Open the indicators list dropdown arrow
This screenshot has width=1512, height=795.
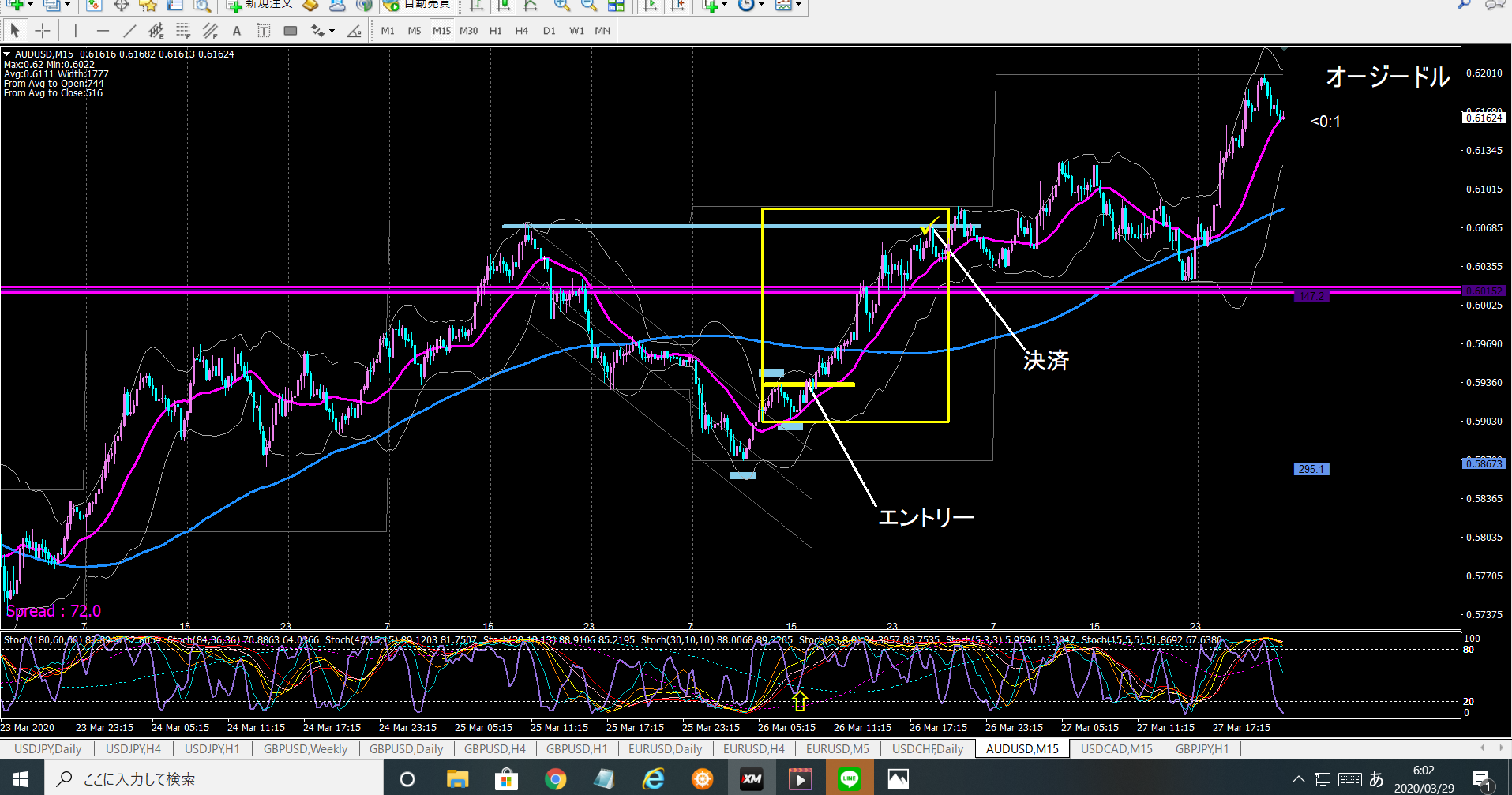pyautogui.click(x=724, y=5)
